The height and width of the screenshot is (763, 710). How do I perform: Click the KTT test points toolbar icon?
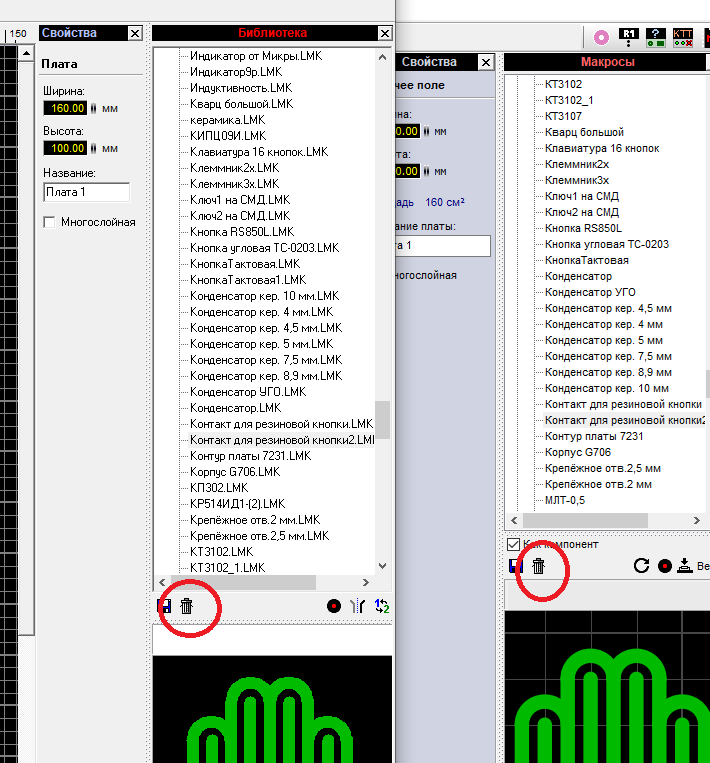tap(683, 38)
